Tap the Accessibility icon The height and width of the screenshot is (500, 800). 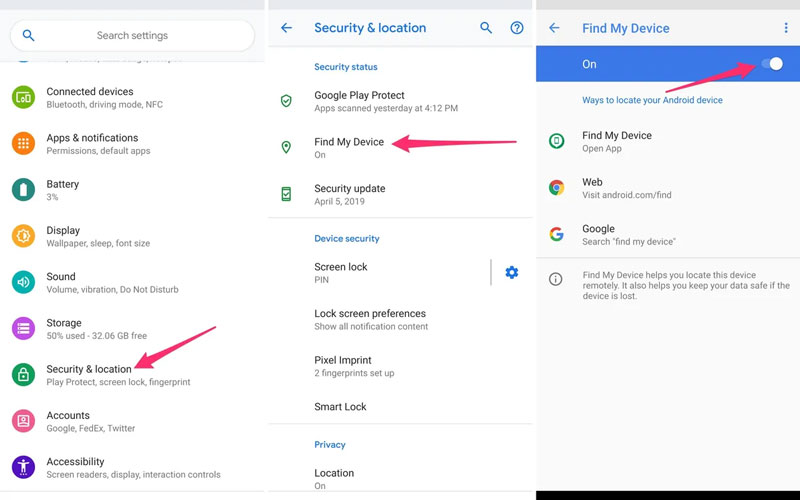coord(23,467)
